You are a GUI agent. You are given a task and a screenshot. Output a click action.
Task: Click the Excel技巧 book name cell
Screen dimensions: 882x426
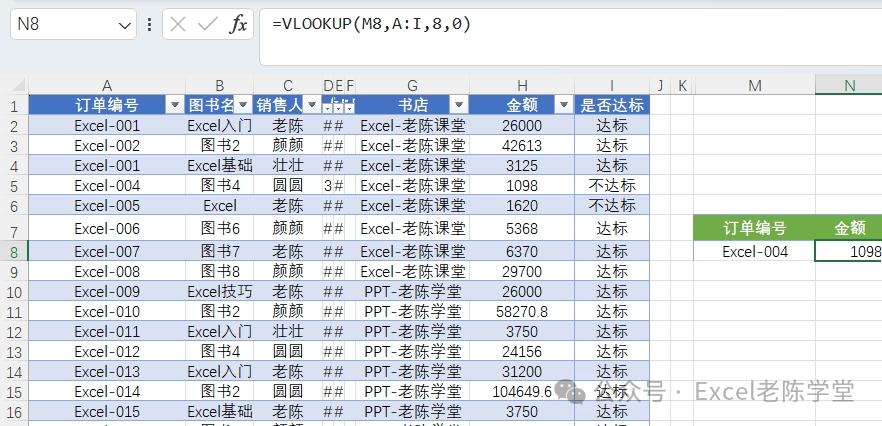click(219, 292)
